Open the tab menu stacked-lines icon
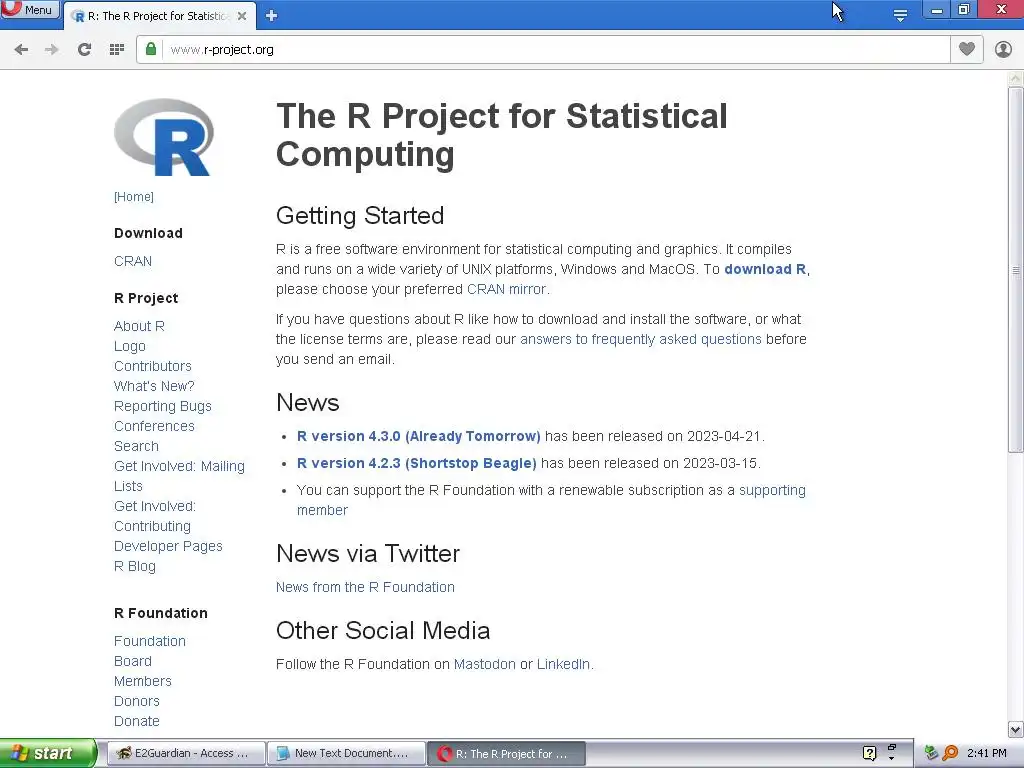This screenshot has width=1024, height=768. click(900, 15)
